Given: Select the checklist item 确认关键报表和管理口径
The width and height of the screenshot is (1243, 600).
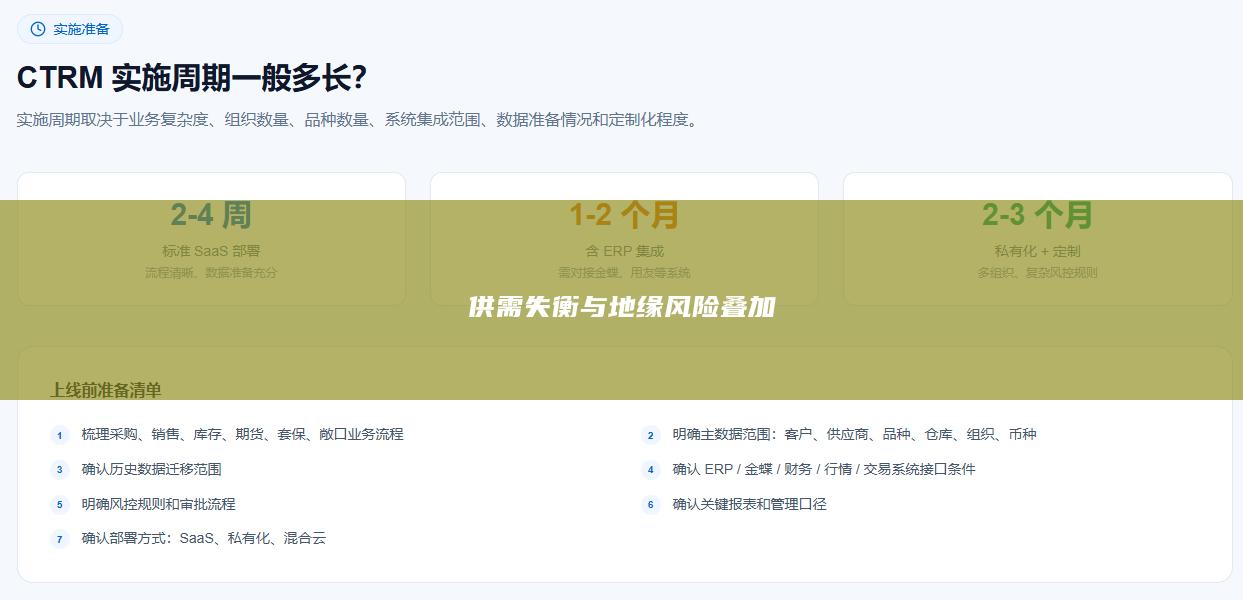Looking at the screenshot, I should coord(750,504).
